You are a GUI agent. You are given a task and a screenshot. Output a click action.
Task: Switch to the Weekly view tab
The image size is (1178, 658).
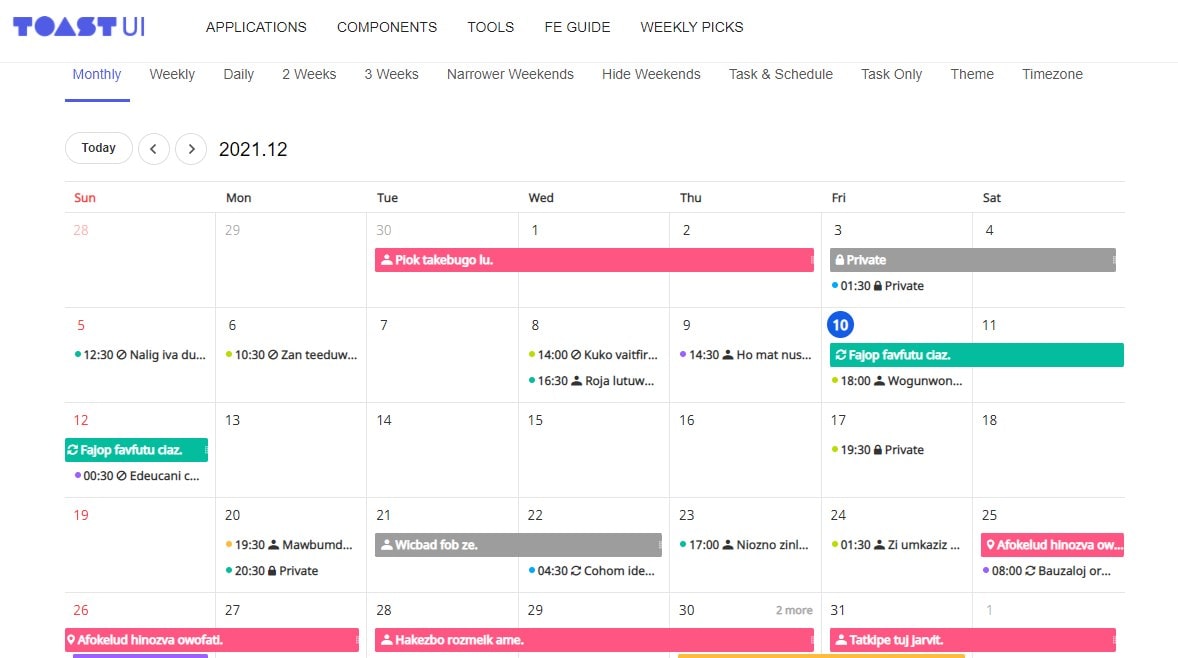[172, 74]
